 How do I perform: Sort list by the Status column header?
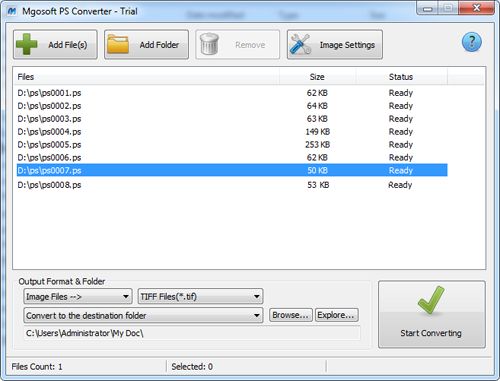(x=401, y=77)
